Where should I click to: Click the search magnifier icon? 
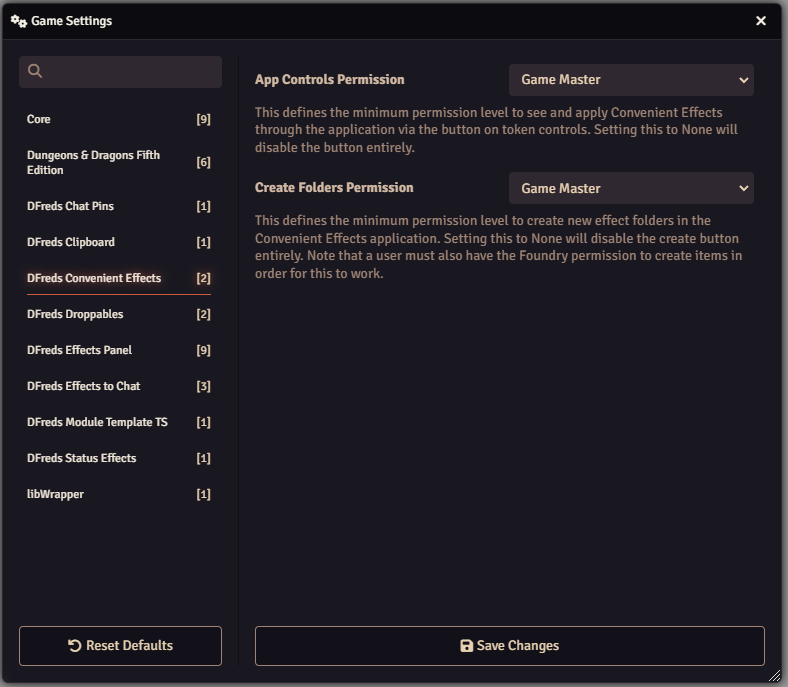click(x=35, y=71)
